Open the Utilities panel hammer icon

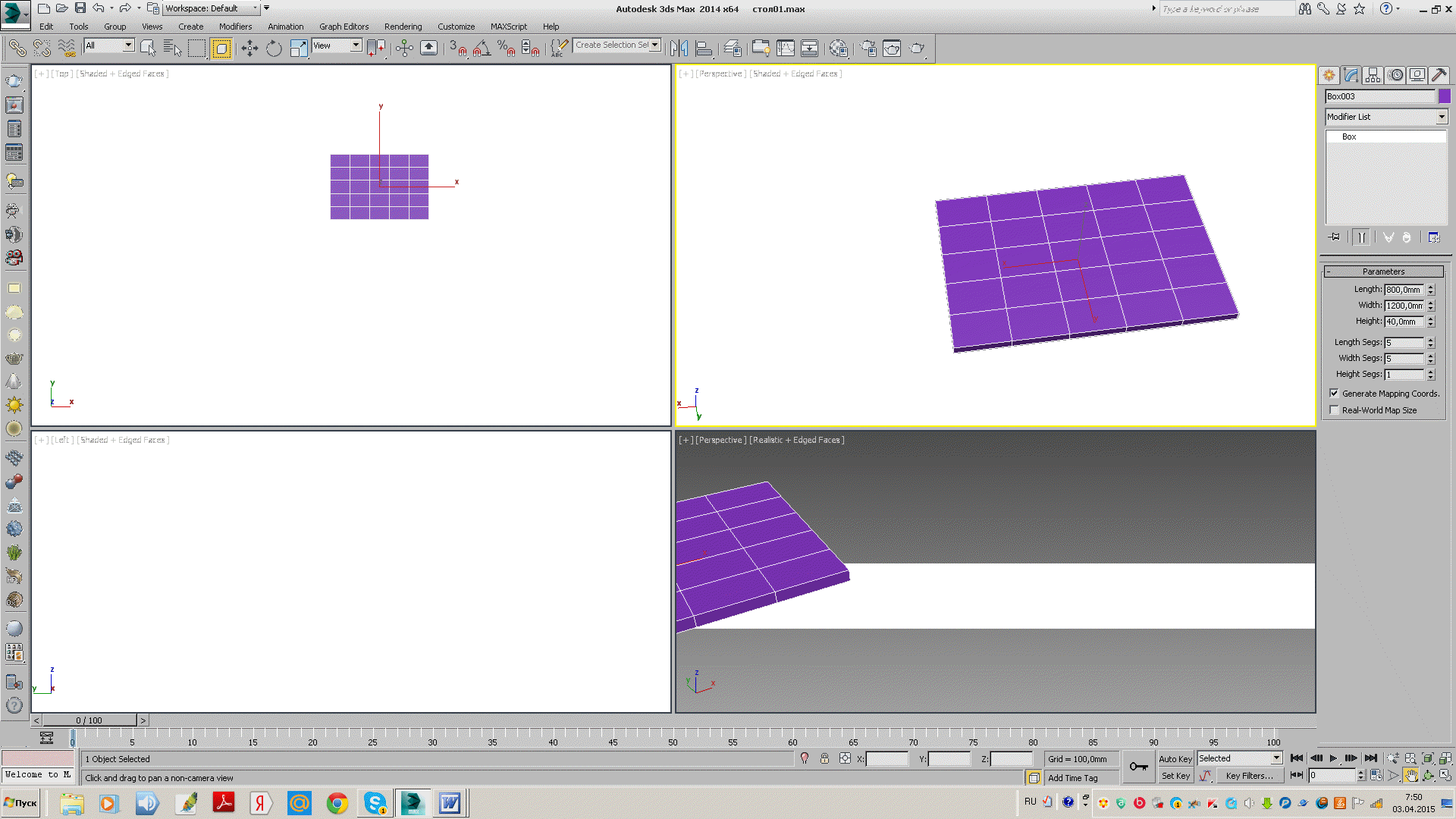coord(1439,75)
